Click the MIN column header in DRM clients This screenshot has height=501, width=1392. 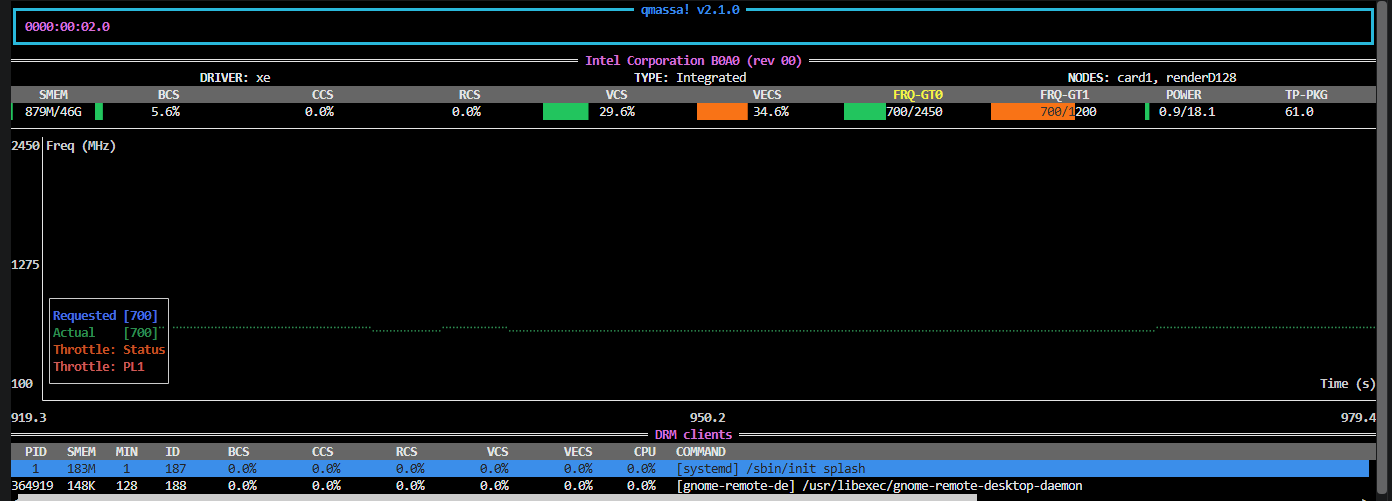[x=127, y=452]
